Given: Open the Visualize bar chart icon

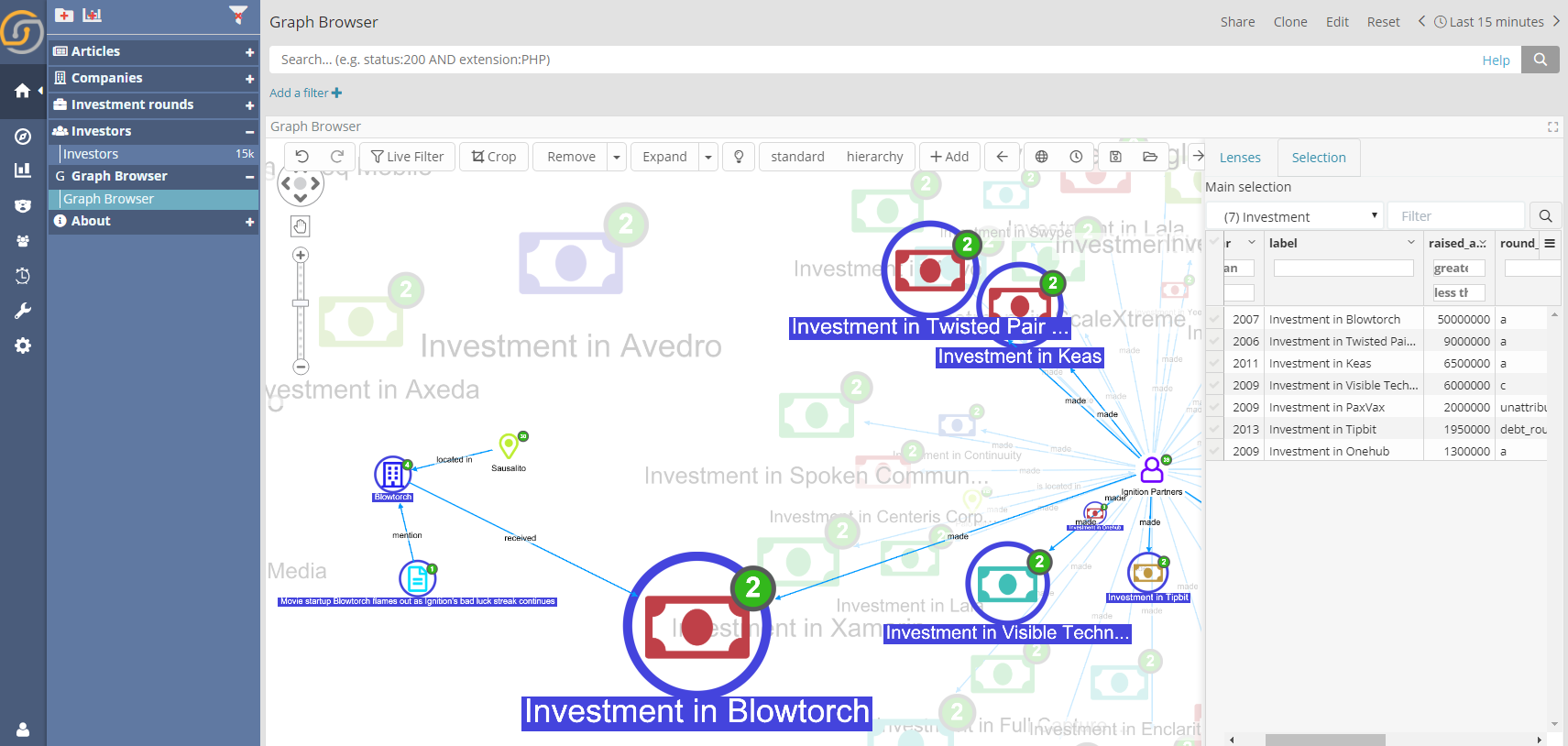Looking at the screenshot, I should (x=23, y=170).
